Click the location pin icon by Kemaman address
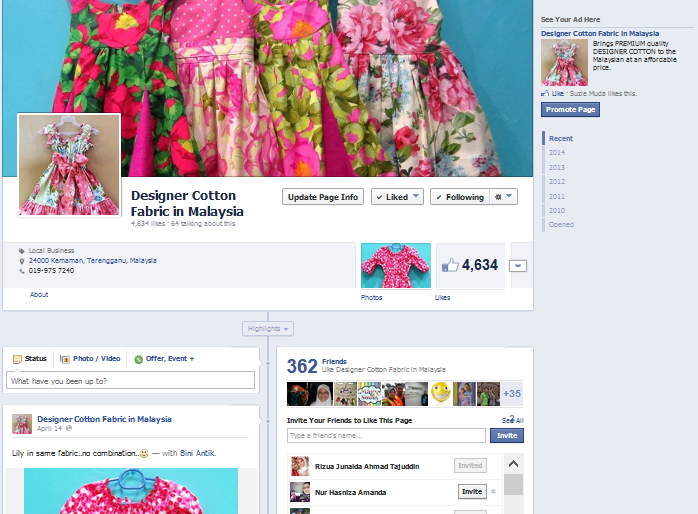698x514 pixels. tap(22, 261)
